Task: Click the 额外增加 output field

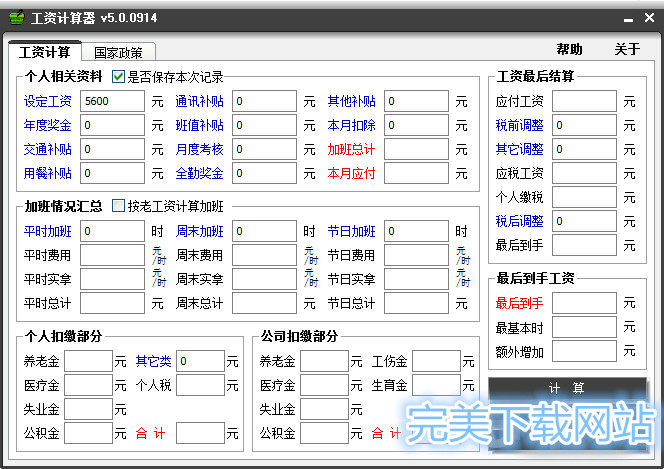Action: click(x=584, y=351)
